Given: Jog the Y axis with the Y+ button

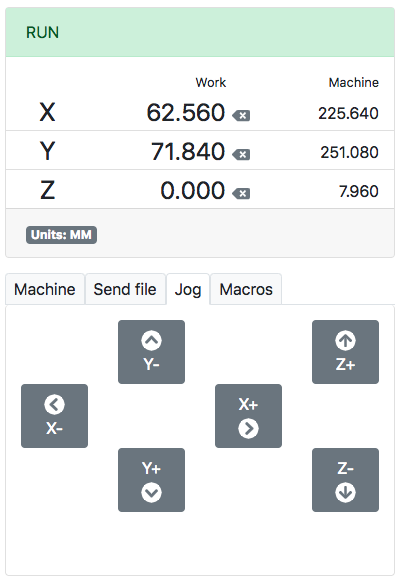Looking at the screenshot, I should [151, 480].
